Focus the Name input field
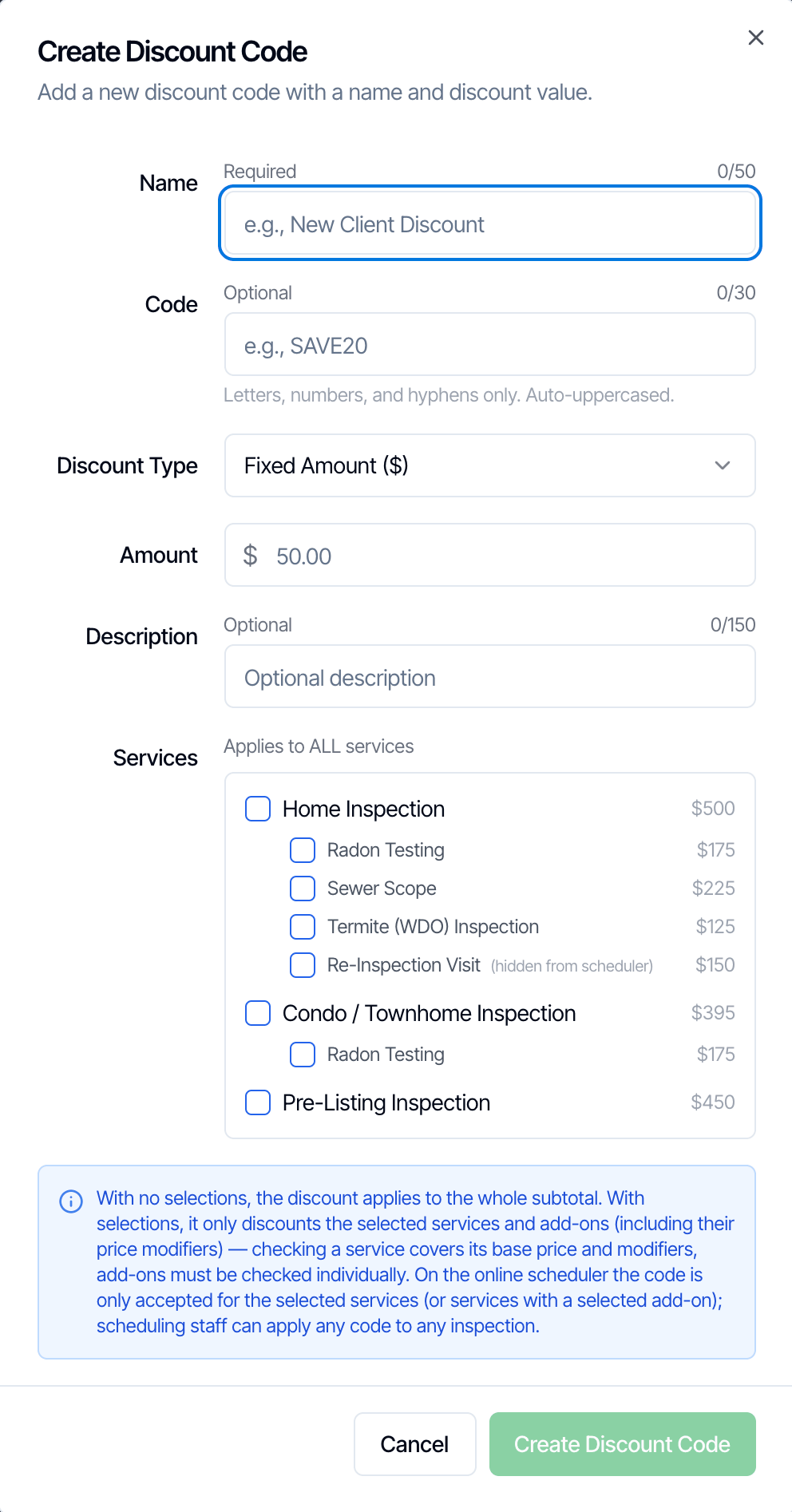 pos(490,224)
